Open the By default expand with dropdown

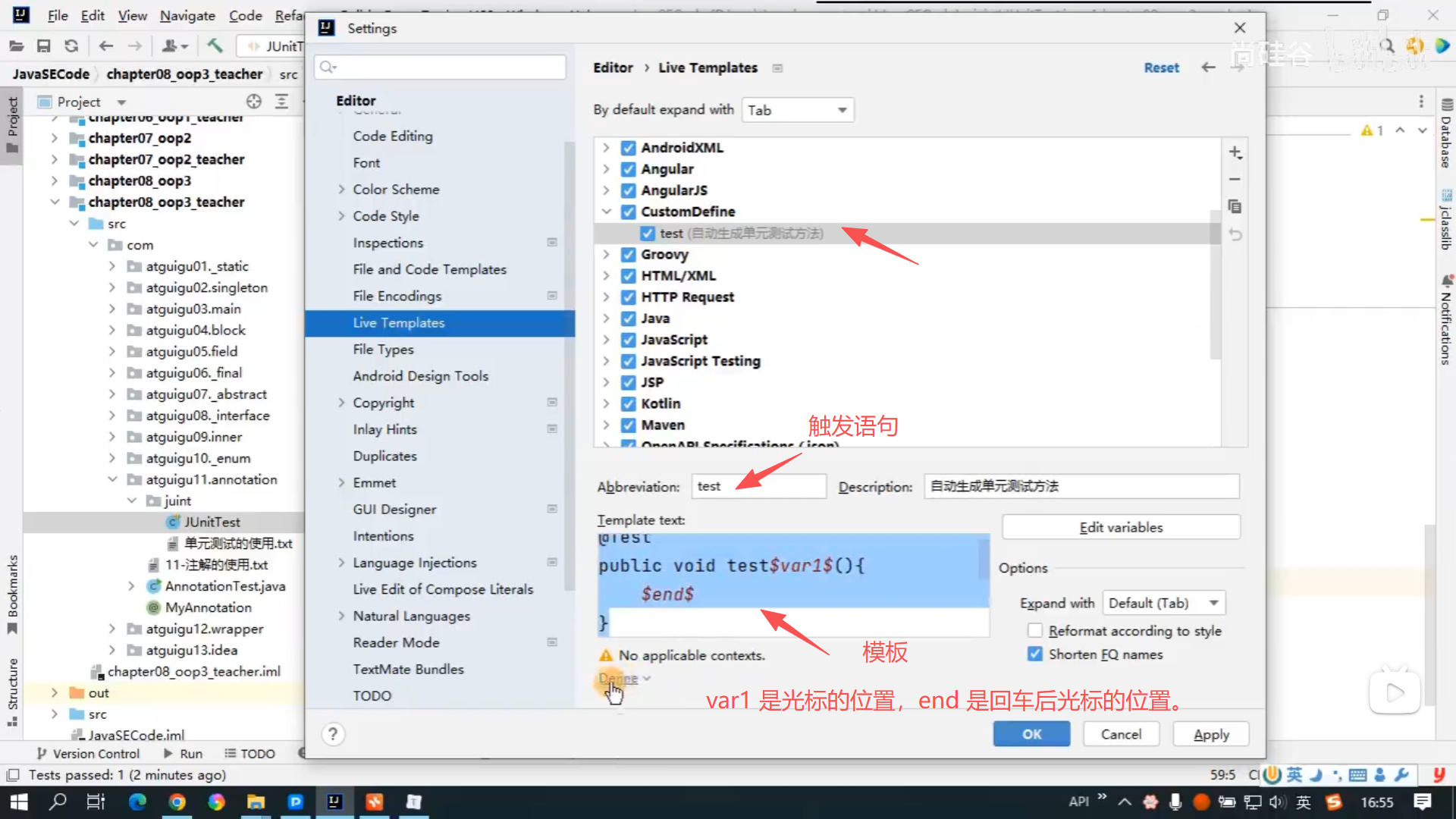point(798,111)
